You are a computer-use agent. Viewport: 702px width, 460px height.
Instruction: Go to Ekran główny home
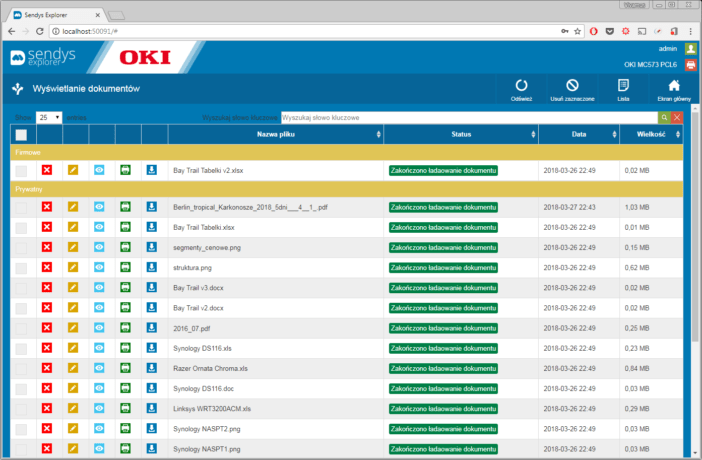click(674, 90)
